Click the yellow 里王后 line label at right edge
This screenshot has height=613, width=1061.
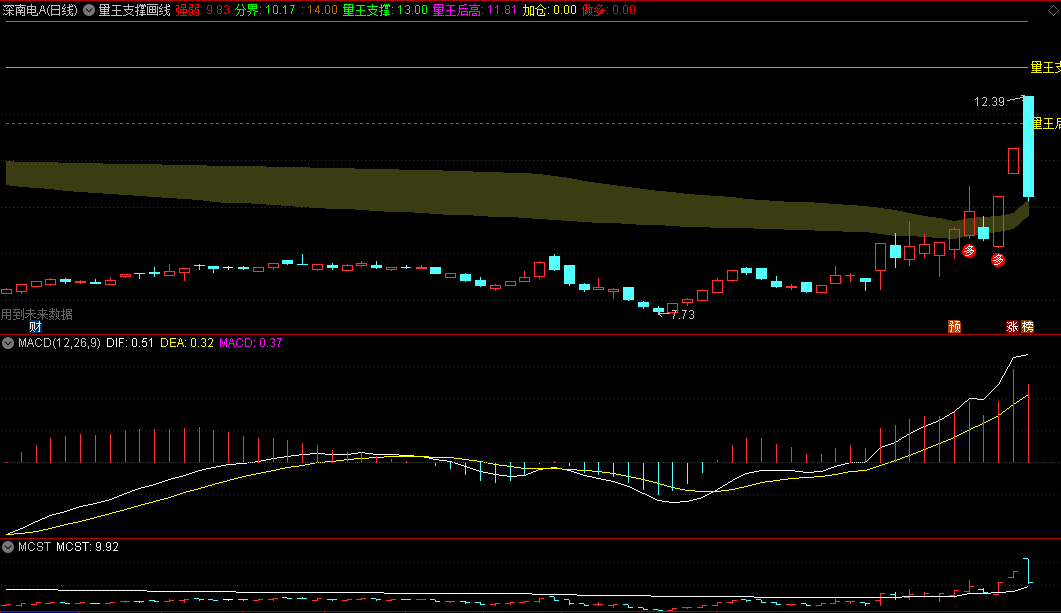point(1045,123)
